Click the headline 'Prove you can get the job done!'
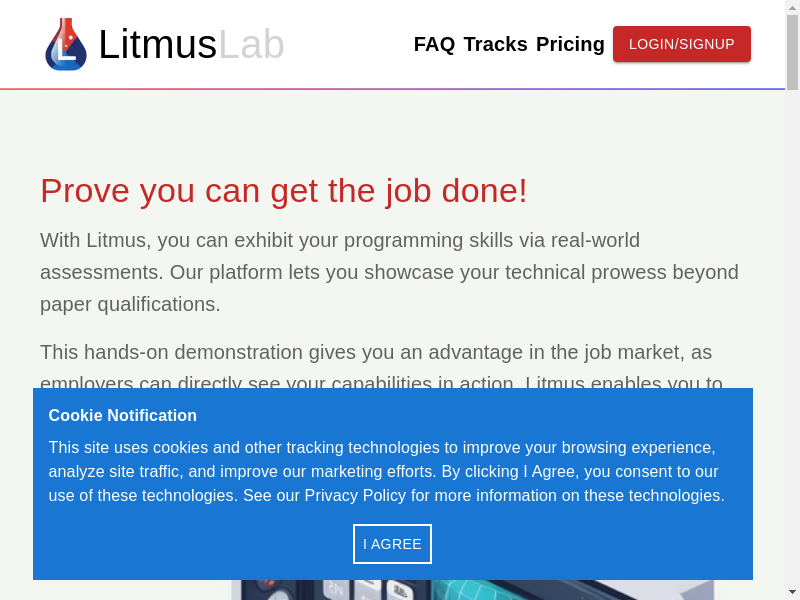This screenshot has width=800, height=600. click(283, 190)
